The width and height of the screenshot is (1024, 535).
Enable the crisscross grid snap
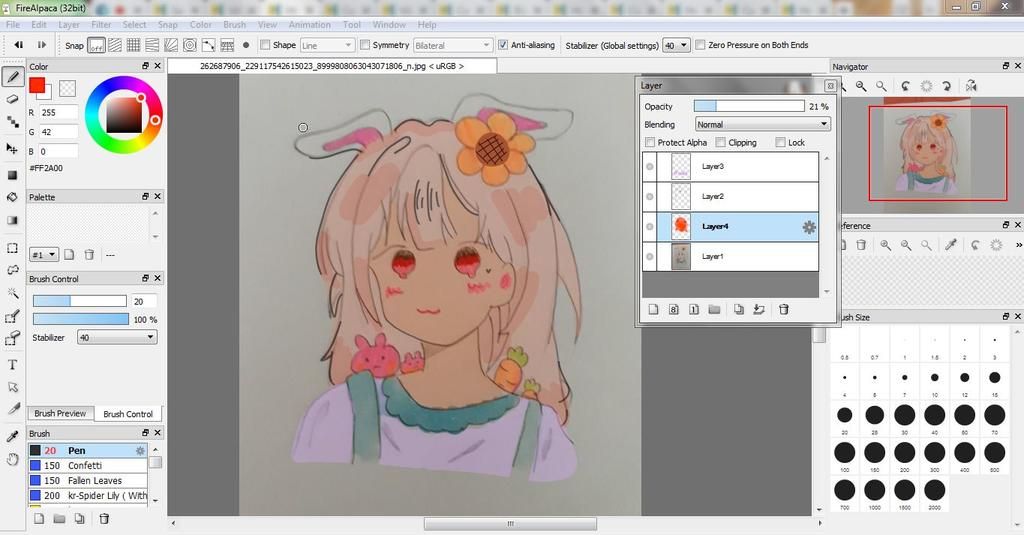[x=133, y=45]
